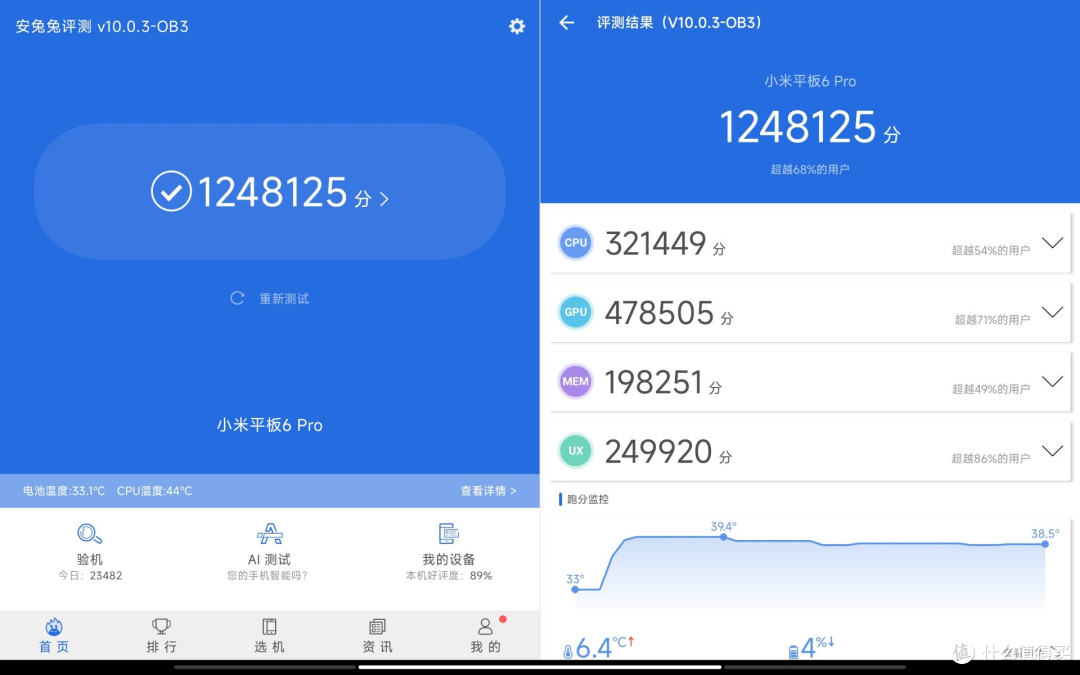This screenshot has width=1080, height=675.
Task: Tap the 评测结果 (V10.0.3-OB3) title
Action: [x=680, y=23]
